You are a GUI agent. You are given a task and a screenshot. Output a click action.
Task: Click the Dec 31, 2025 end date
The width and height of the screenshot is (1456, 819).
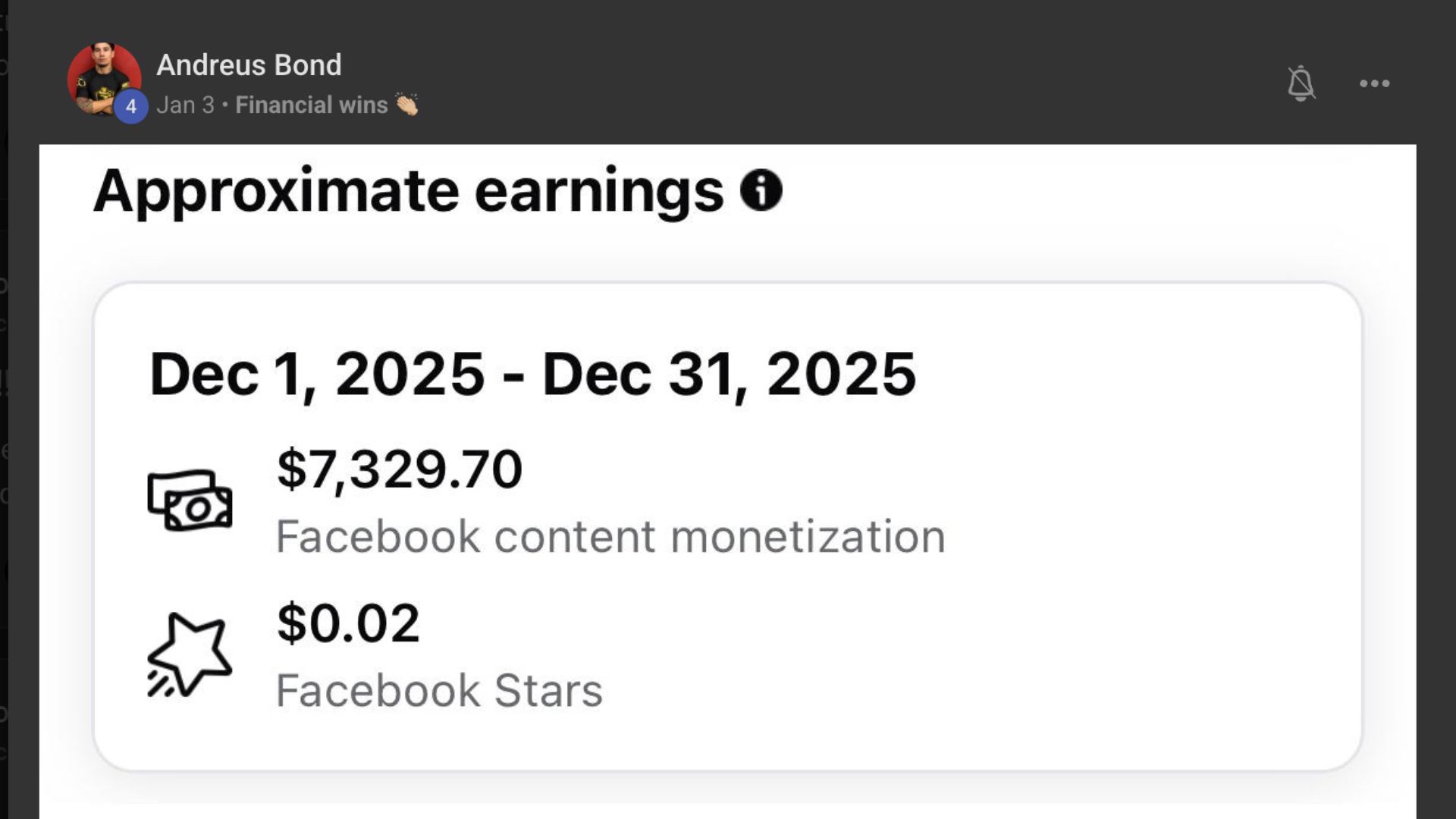pyautogui.click(x=729, y=374)
